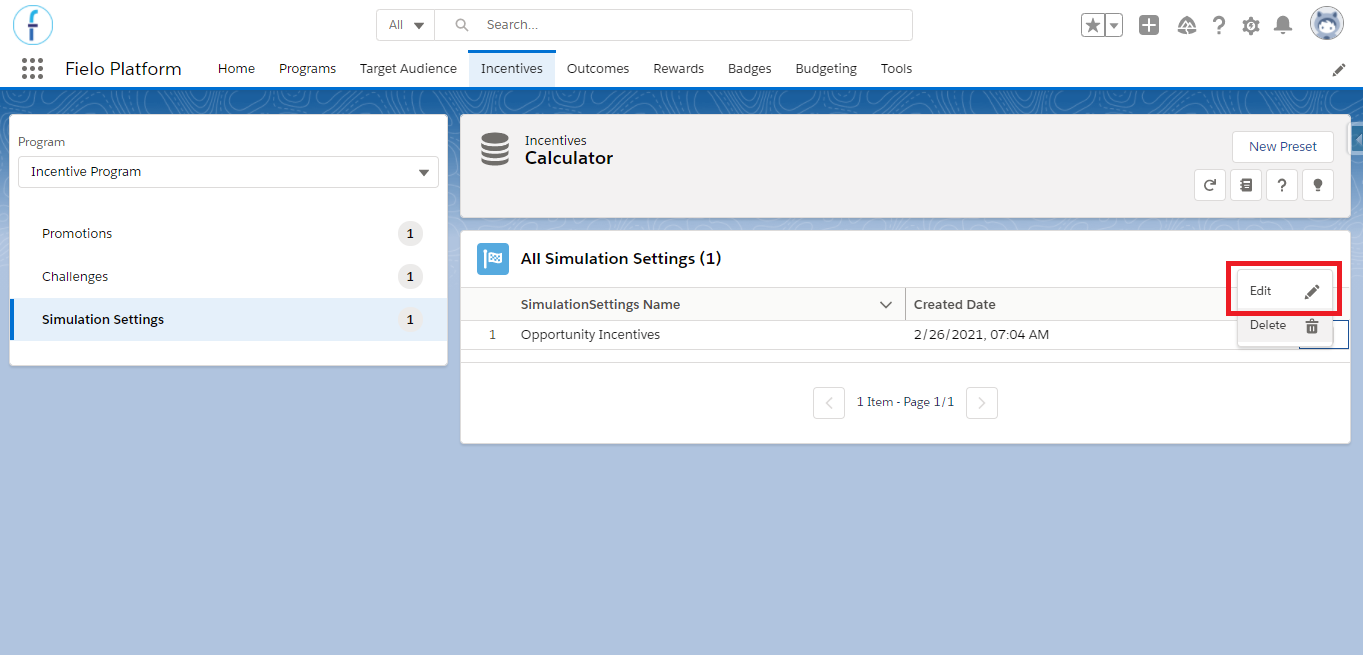Select Promotions in the sidebar
The image size is (1363, 655).
coord(228,234)
